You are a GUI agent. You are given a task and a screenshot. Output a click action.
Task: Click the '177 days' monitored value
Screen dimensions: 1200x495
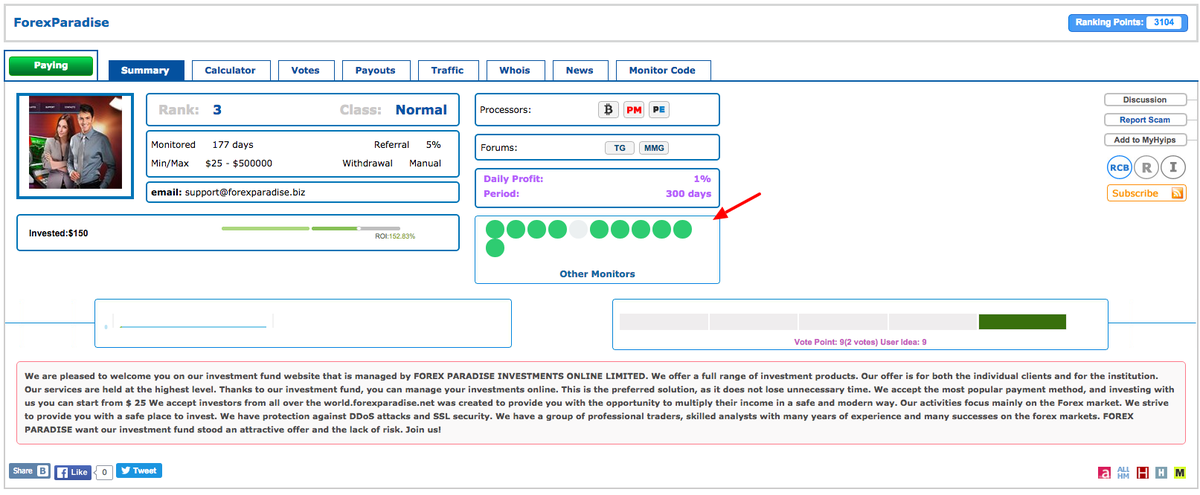click(234, 145)
